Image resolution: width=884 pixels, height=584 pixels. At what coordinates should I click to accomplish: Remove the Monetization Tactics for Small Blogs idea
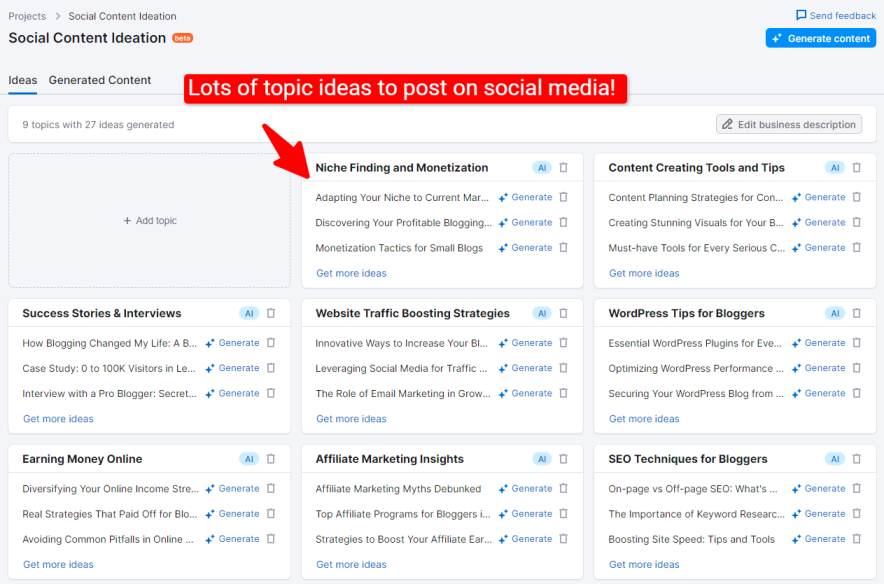tap(563, 248)
